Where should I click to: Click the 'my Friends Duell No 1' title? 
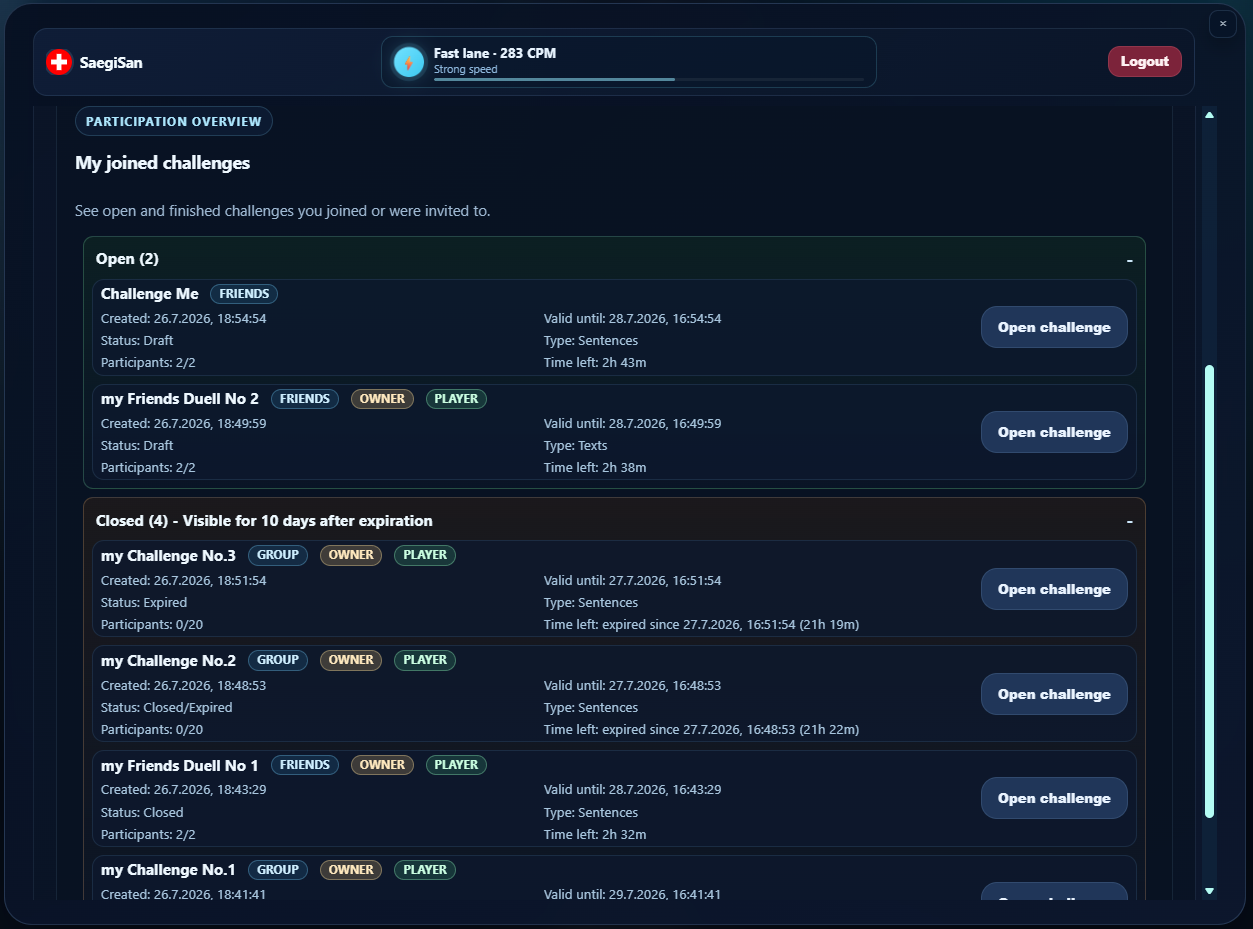pyautogui.click(x=180, y=766)
